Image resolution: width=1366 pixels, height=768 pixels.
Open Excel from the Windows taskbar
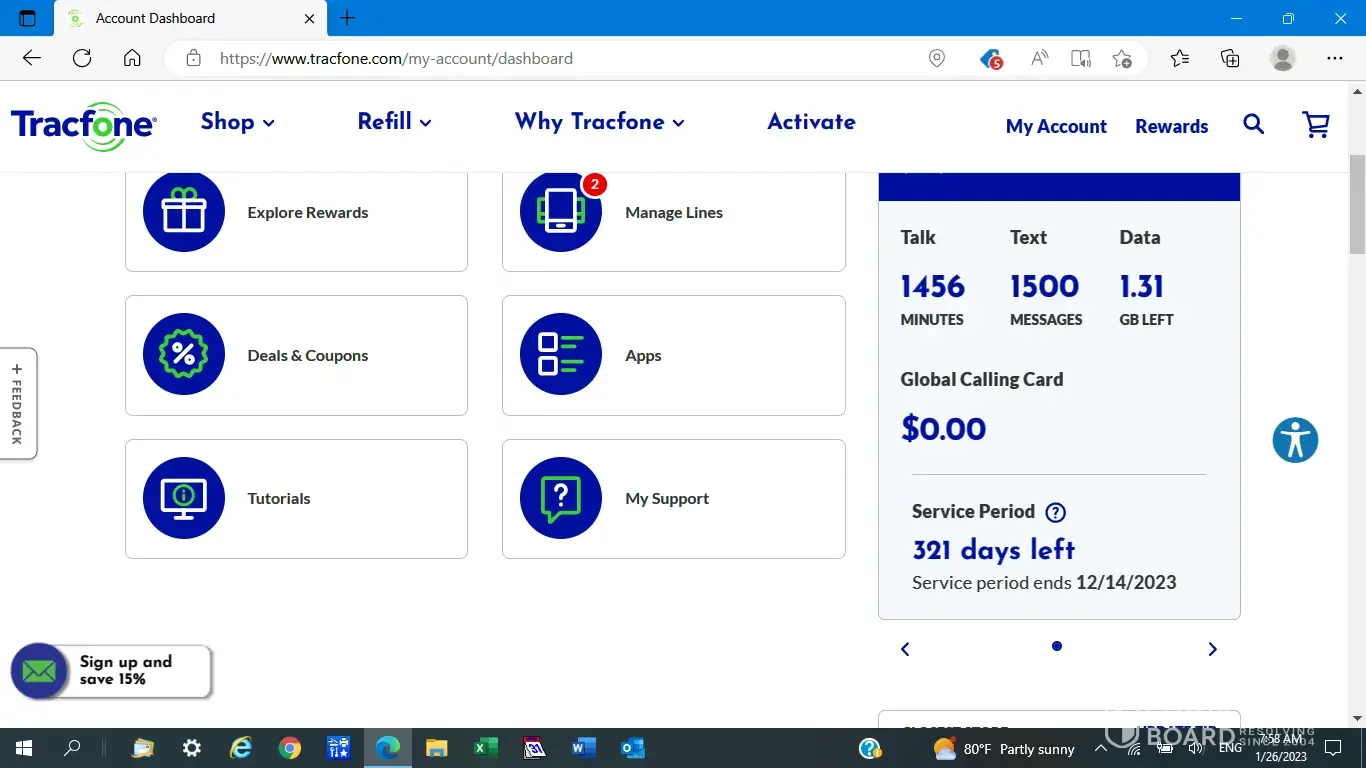(x=485, y=748)
